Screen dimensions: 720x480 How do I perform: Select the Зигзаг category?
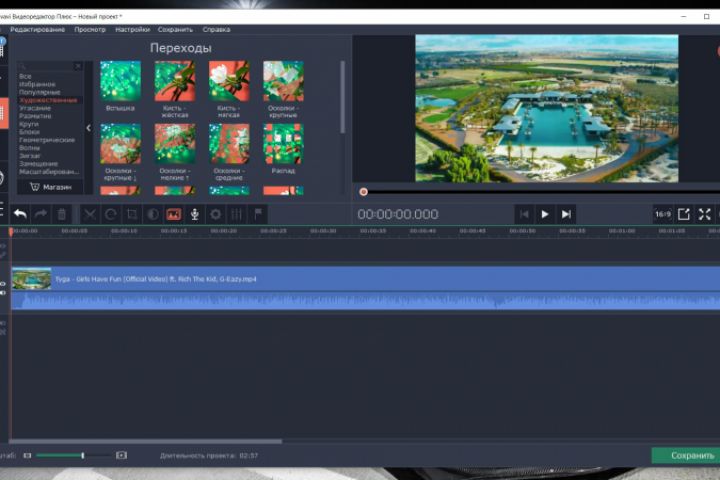[x=30, y=155]
